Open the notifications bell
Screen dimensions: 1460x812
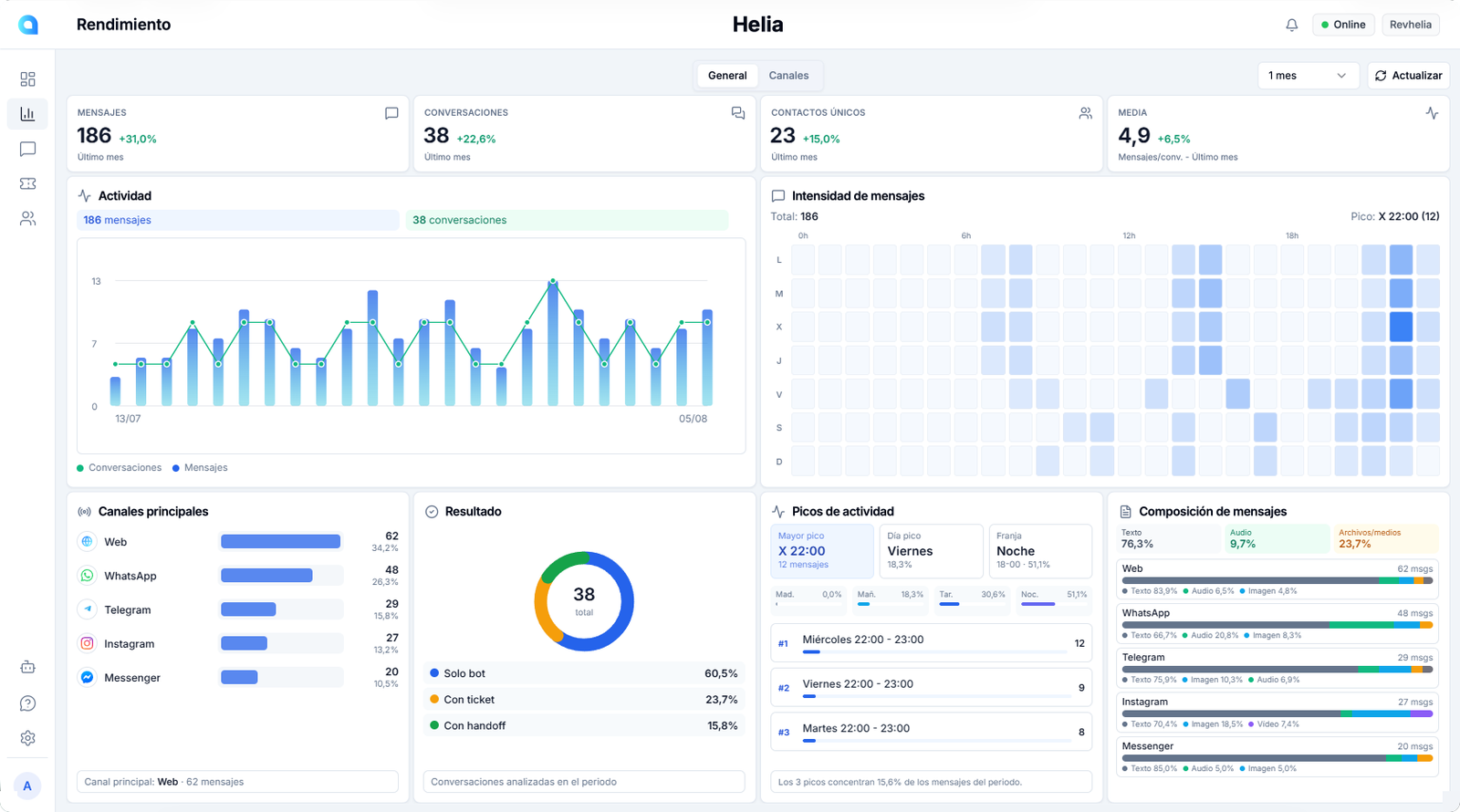[x=1291, y=25]
